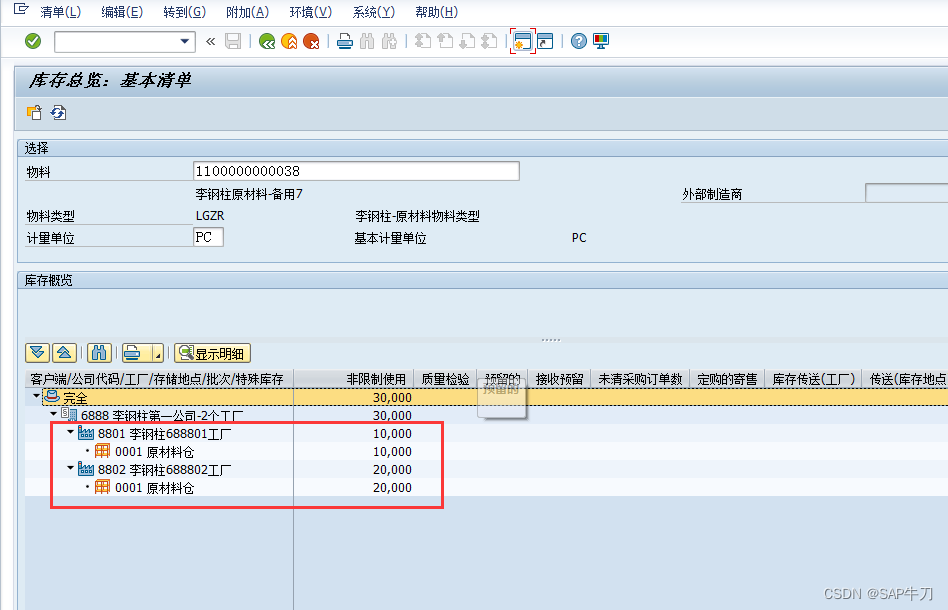Image resolution: width=948 pixels, height=610 pixels.
Task: Open the 清单(L) menu
Action: click(60, 12)
